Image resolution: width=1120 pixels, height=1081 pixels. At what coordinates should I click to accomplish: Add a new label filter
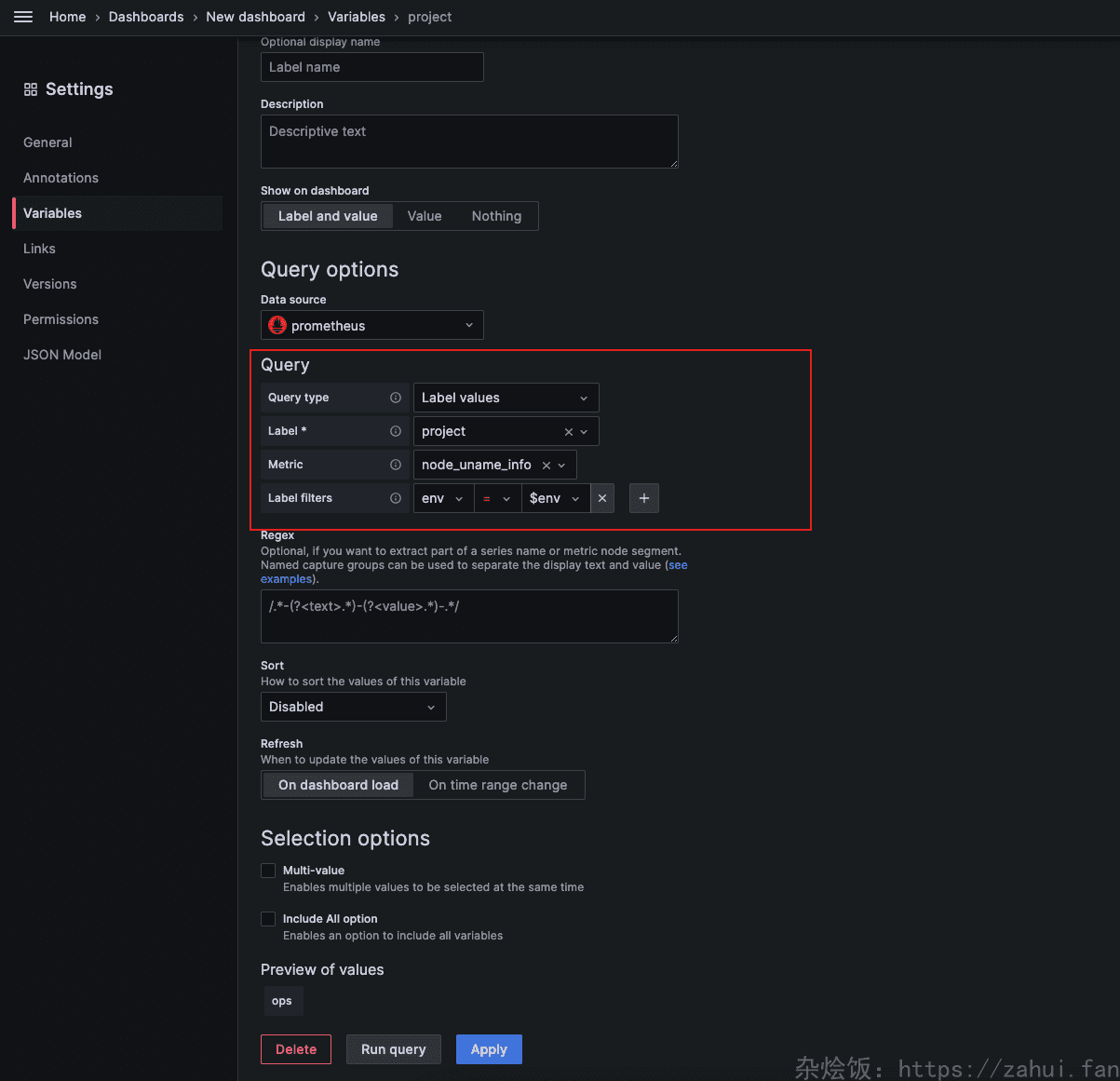pyautogui.click(x=643, y=498)
